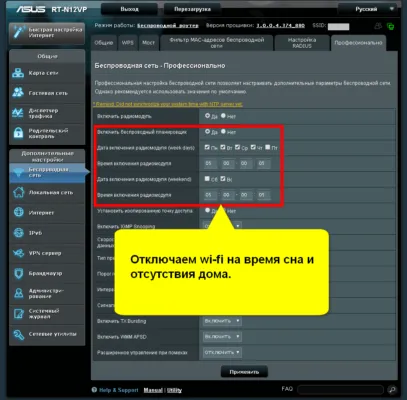Click the green network status icon
The width and height of the screenshot is (407, 400).
390,26
